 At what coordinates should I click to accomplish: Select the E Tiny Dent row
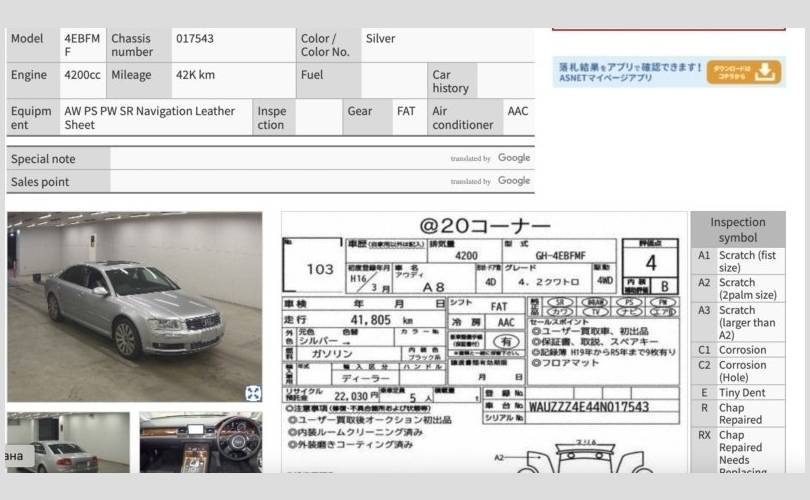(737, 393)
